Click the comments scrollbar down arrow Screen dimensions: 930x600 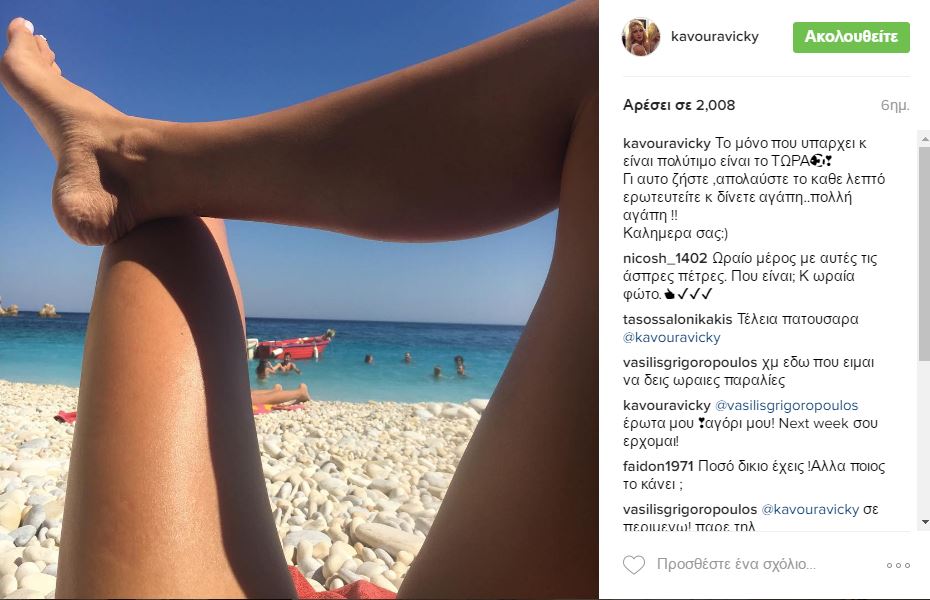924,522
